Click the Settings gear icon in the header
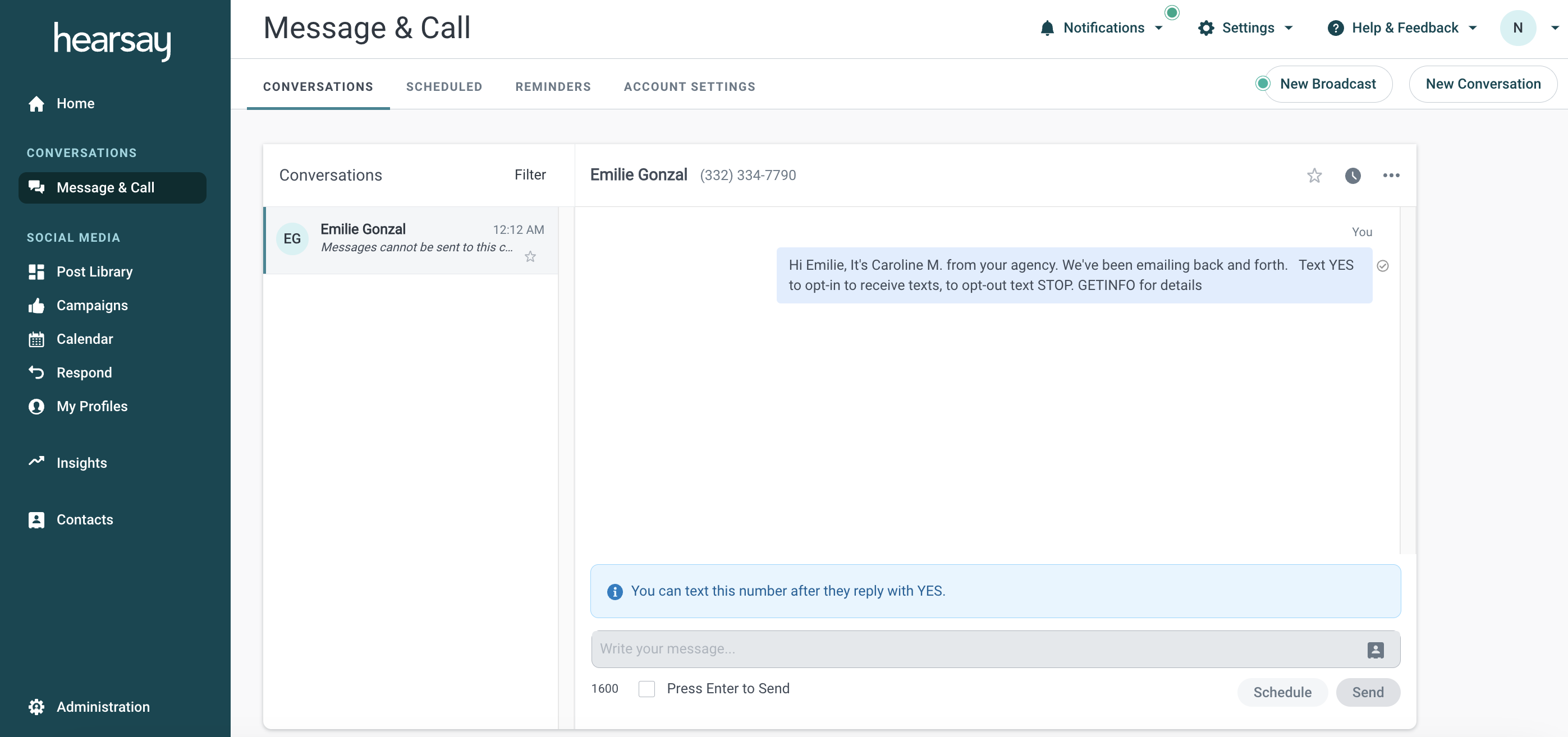The width and height of the screenshot is (1568, 737). (x=1206, y=28)
